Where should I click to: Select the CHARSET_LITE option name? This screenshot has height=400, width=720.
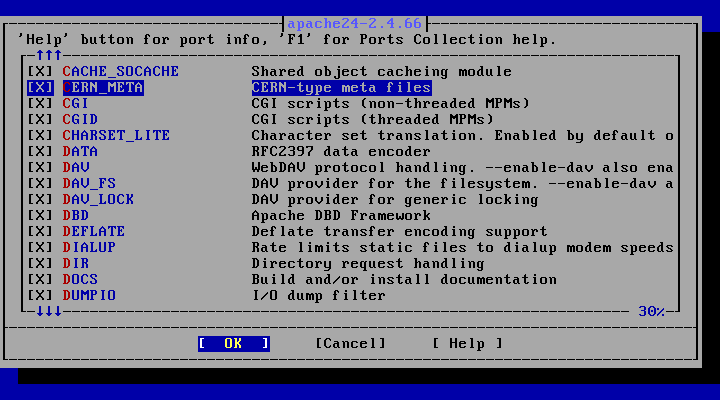point(116,135)
